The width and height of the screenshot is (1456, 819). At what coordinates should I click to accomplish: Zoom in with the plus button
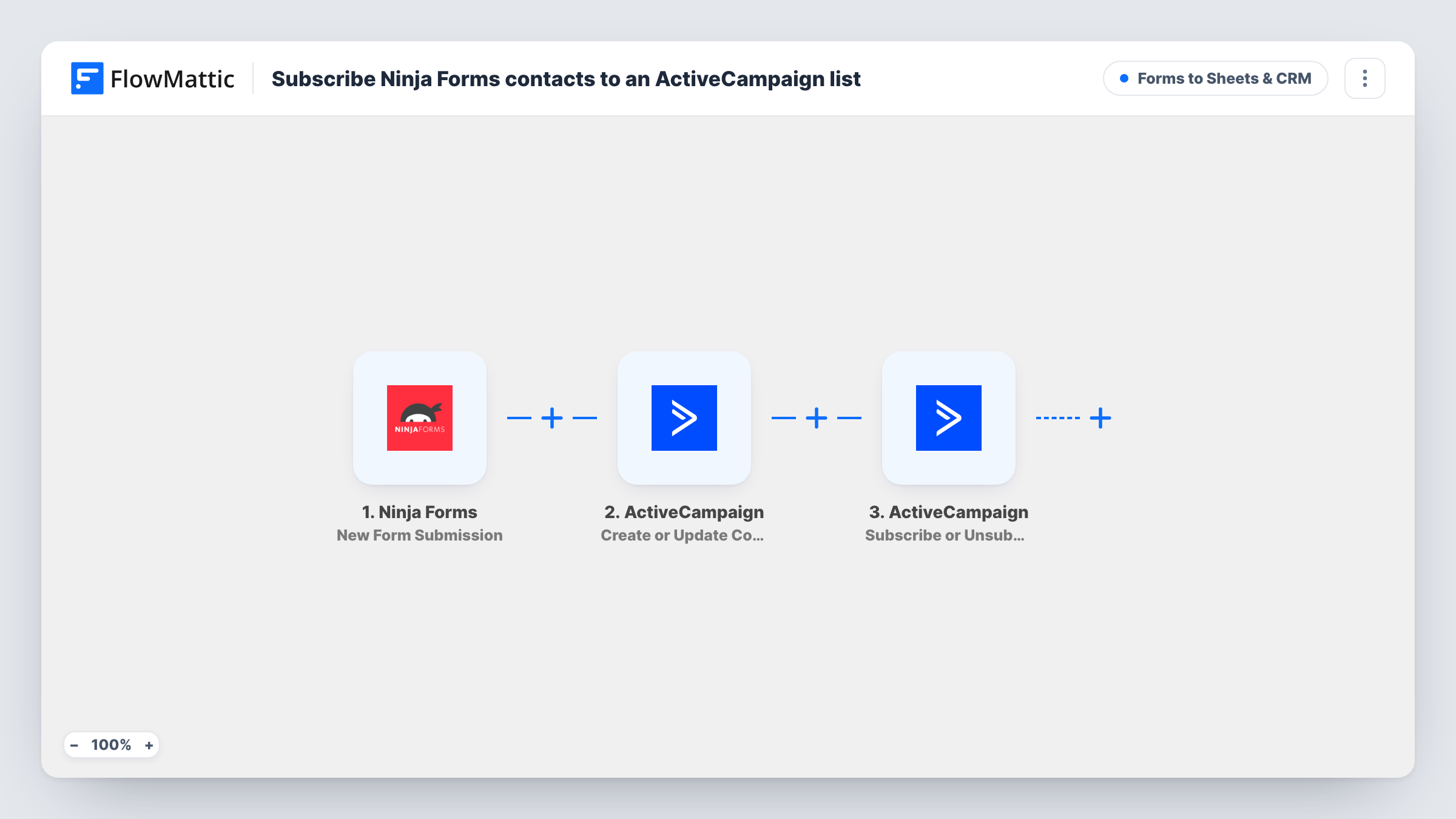coord(149,745)
